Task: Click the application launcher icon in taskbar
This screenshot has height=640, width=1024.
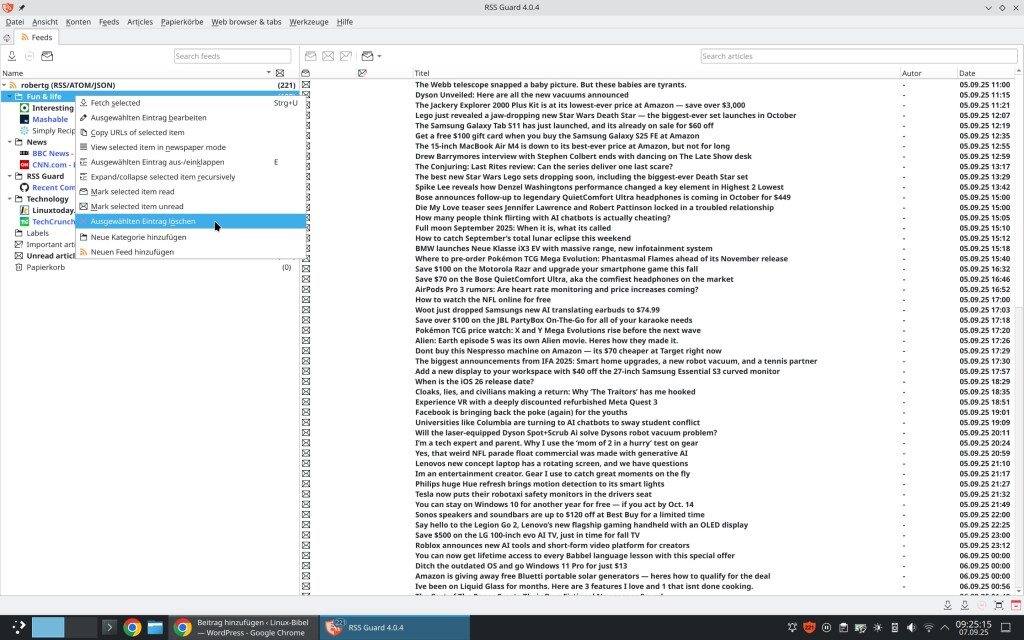Action: pos(18,627)
